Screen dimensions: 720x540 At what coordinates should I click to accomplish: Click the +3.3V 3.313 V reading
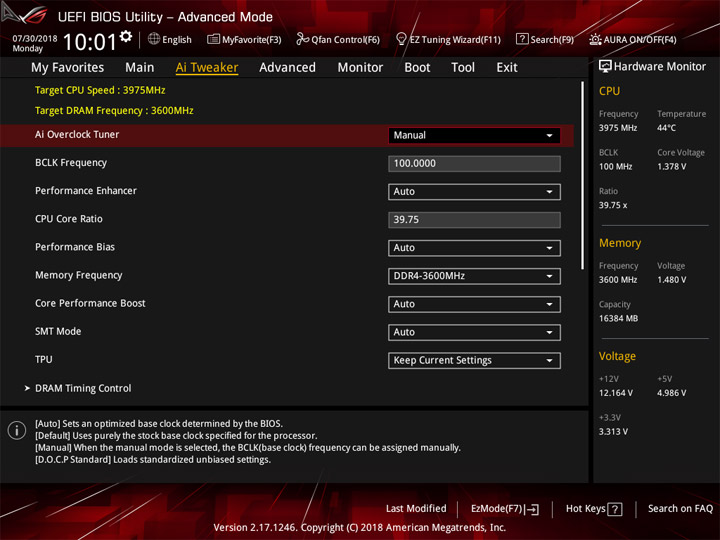point(613,432)
